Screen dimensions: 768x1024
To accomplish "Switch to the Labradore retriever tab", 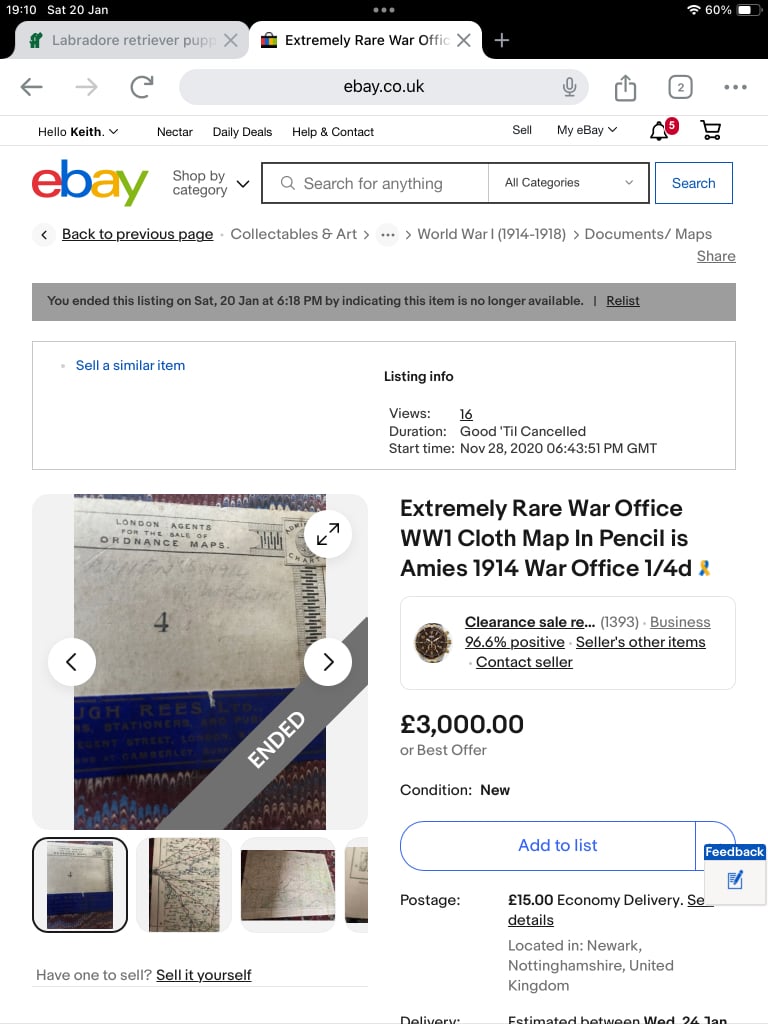I will (x=131, y=40).
